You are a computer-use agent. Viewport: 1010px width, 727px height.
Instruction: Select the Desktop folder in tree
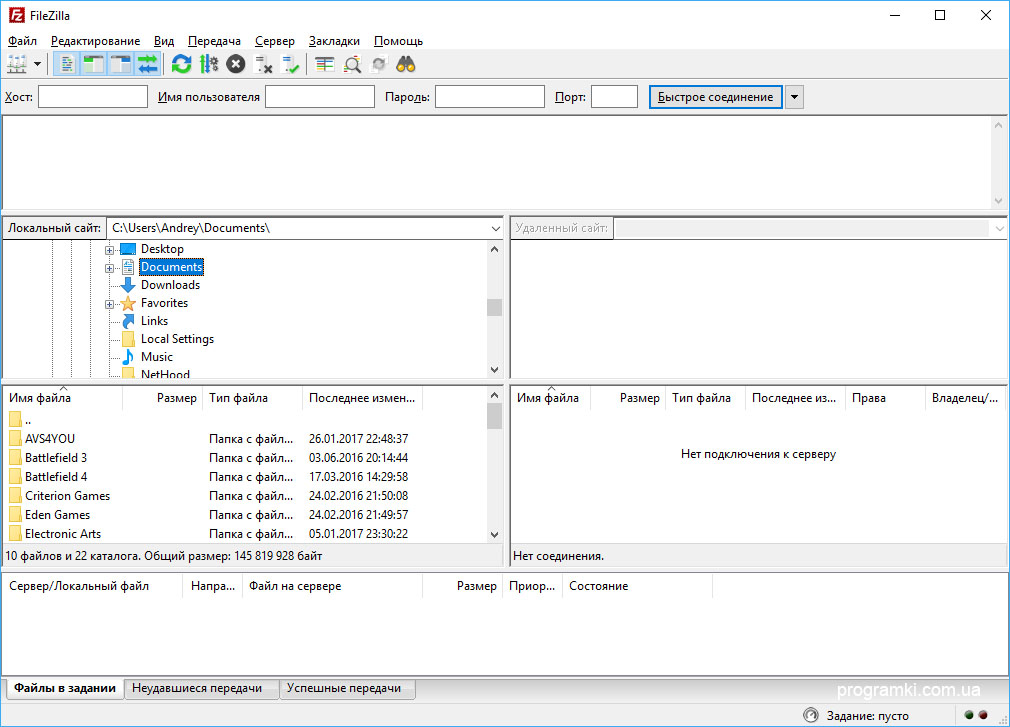click(162, 249)
